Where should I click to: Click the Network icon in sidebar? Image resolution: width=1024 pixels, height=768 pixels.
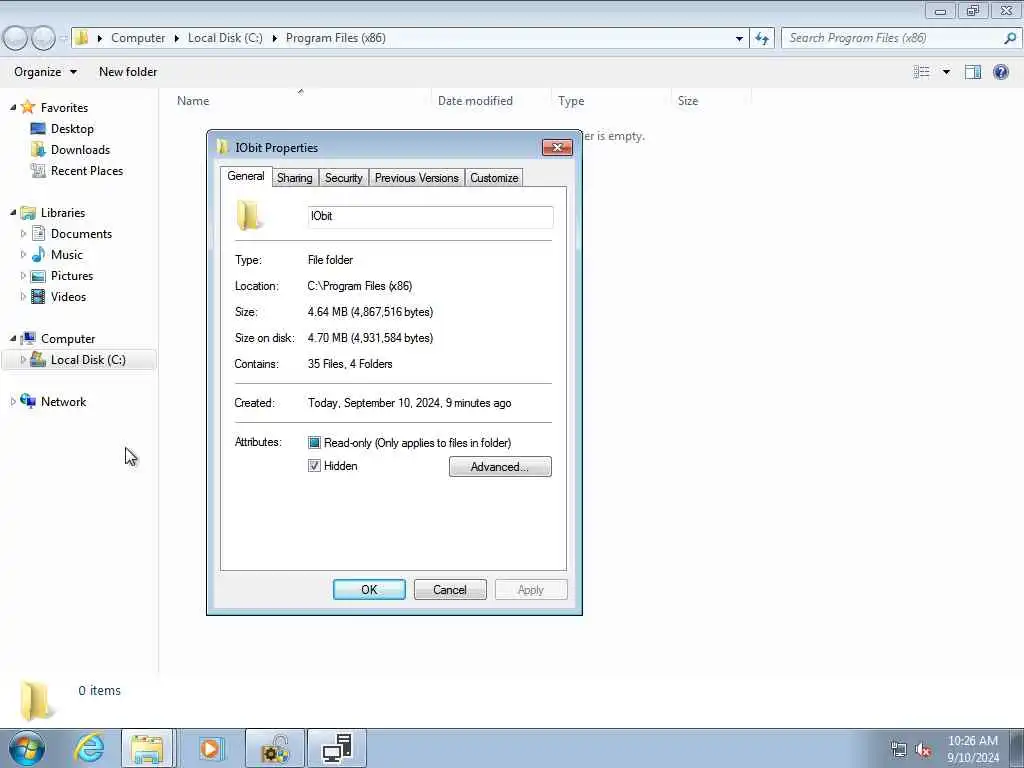[27, 401]
